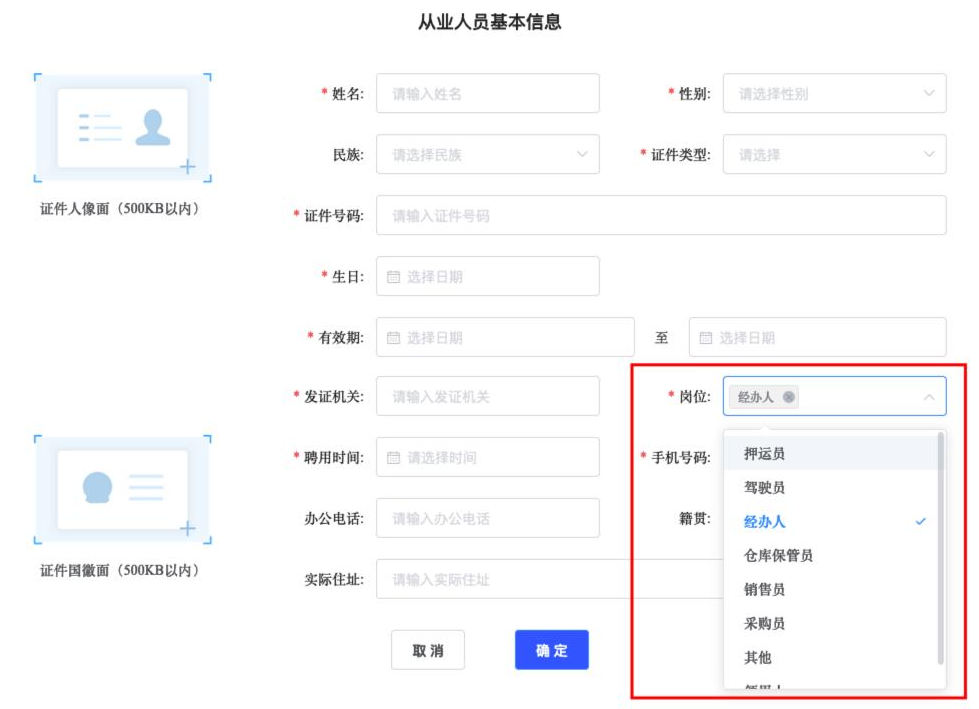Screen dimensions: 979x709
Task: Open the 证件类型 dropdown
Action: coord(834,155)
